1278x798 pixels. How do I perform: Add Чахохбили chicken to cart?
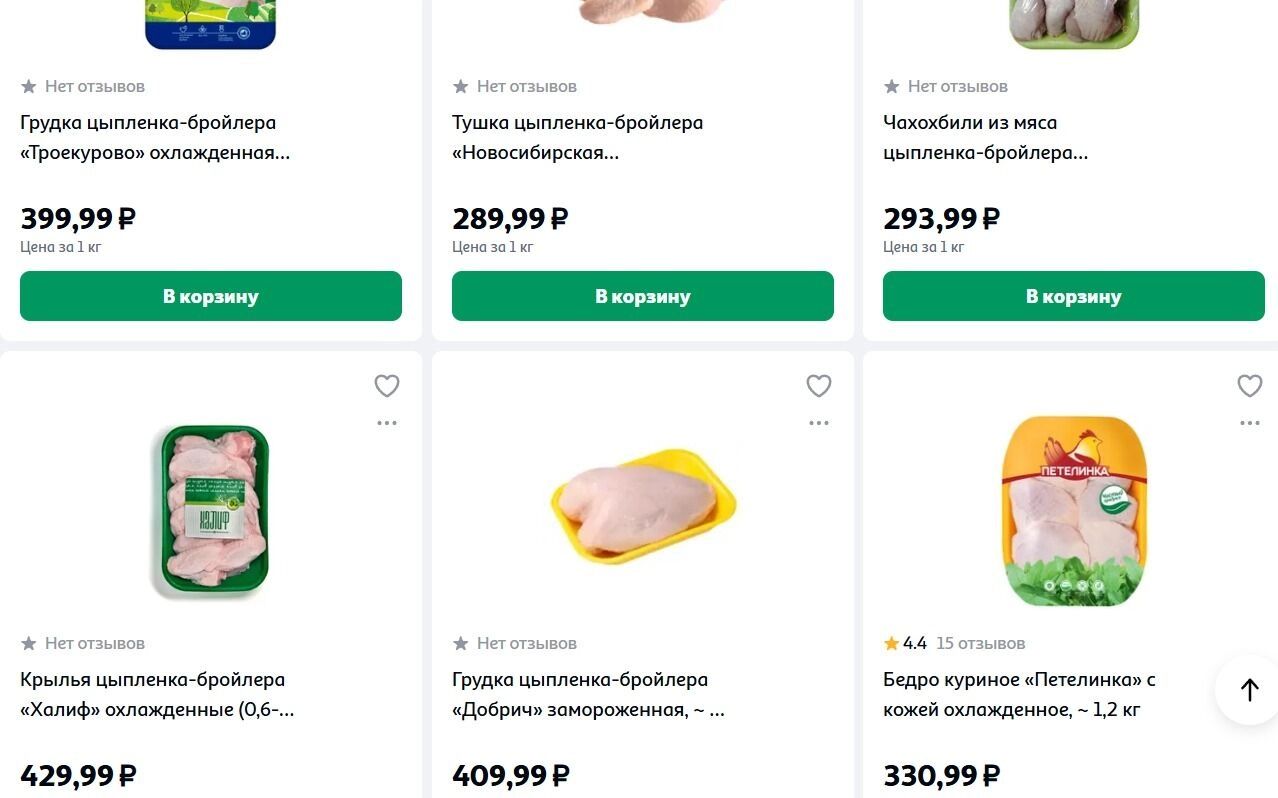click(x=1073, y=296)
